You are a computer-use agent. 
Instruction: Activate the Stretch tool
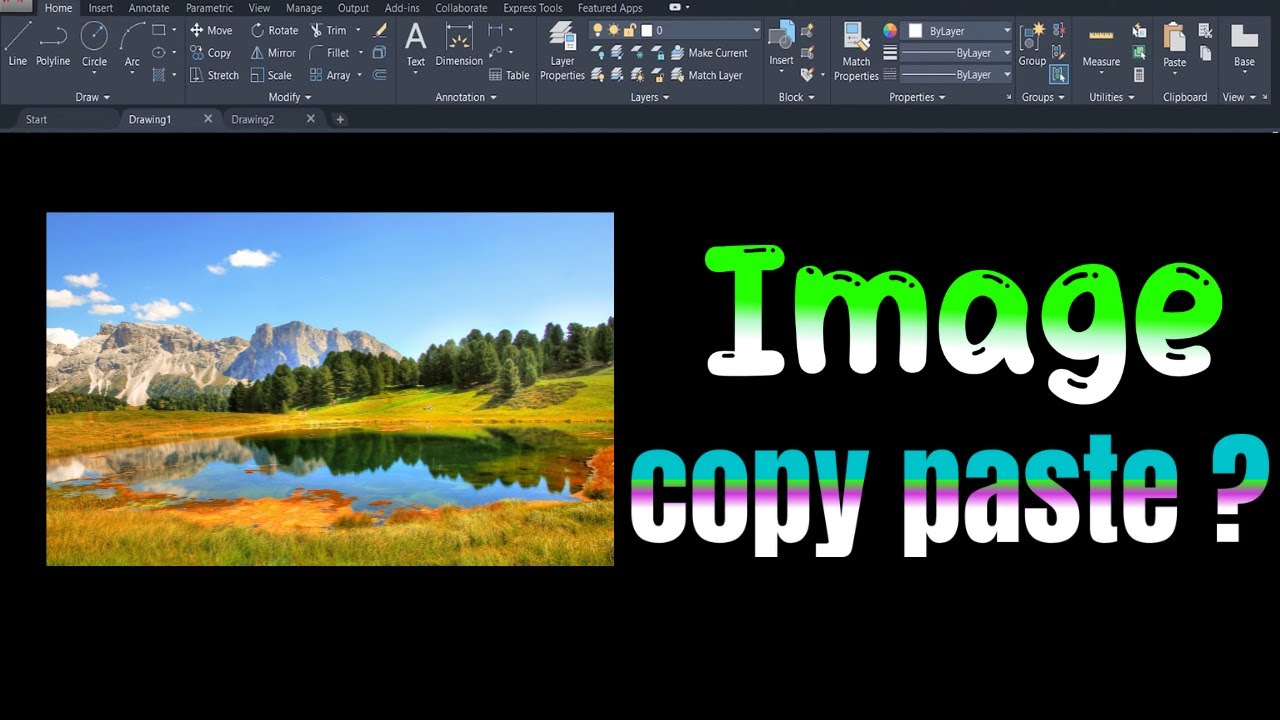point(214,75)
